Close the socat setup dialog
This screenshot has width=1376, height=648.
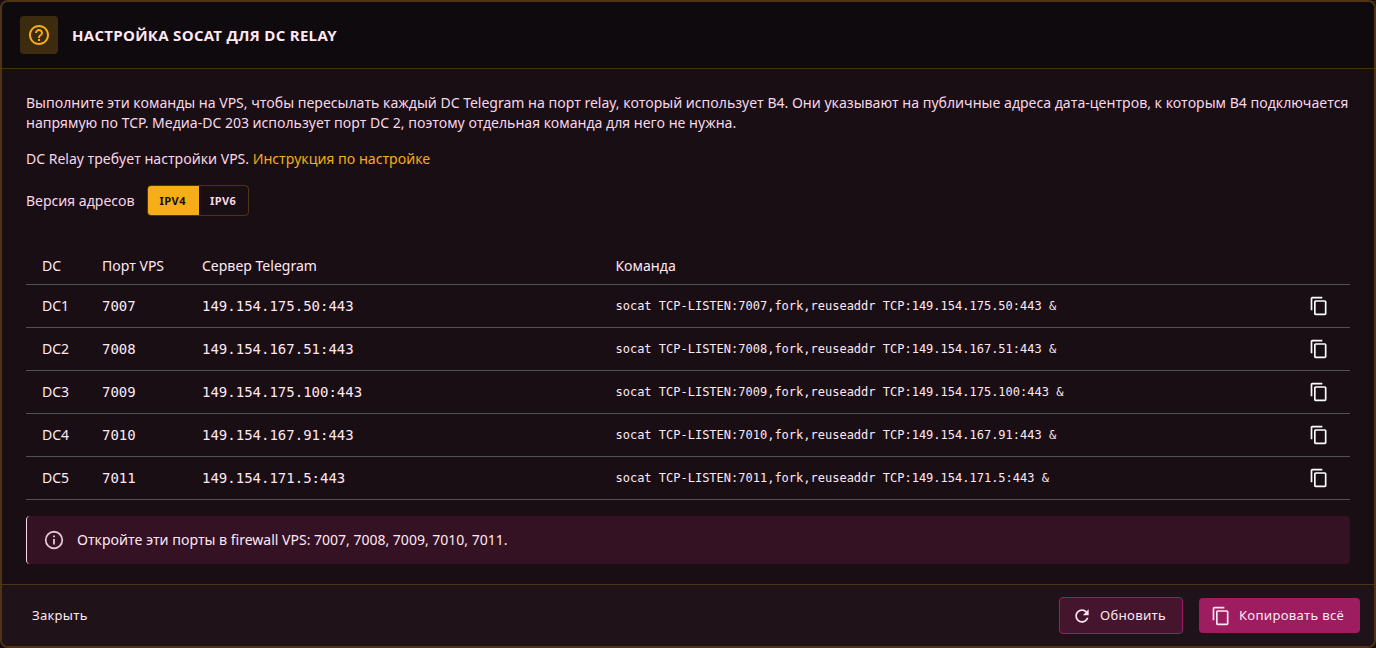tap(59, 615)
